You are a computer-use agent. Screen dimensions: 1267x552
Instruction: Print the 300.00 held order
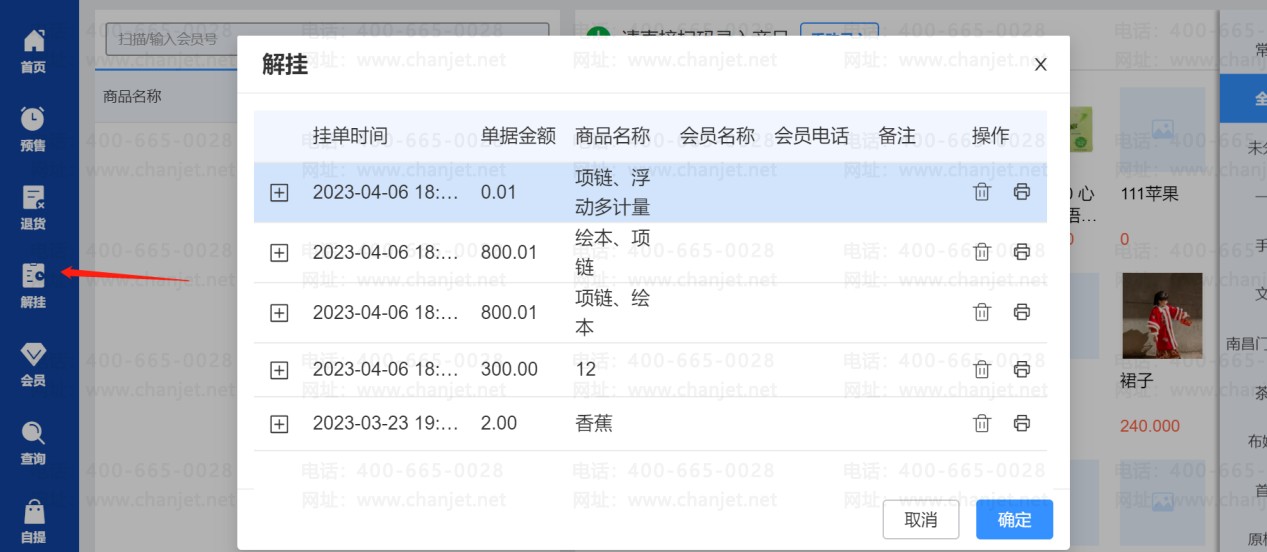1021,369
